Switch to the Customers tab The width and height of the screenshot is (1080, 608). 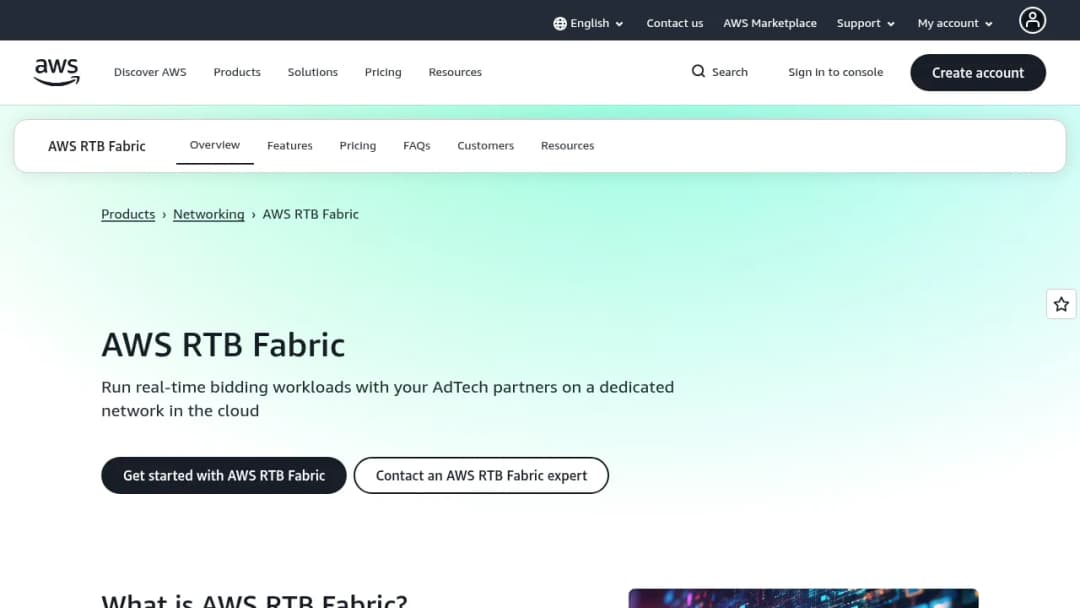[x=486, y=146]
